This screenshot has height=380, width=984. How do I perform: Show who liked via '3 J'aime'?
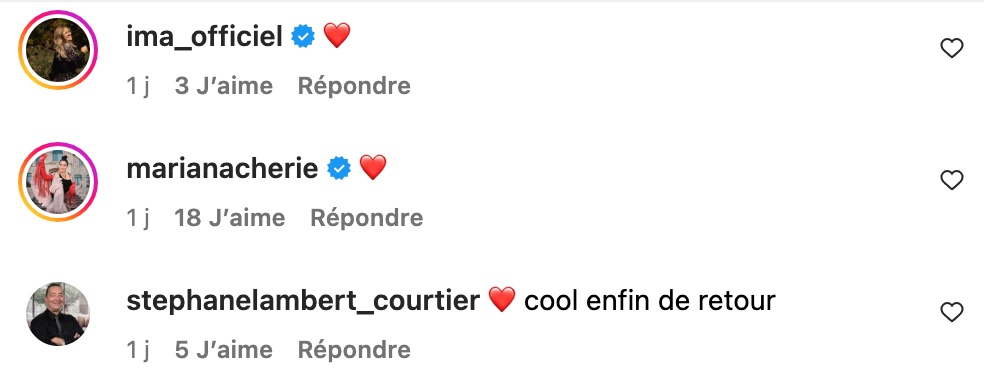pyautogui.click(x=223, y=86)
